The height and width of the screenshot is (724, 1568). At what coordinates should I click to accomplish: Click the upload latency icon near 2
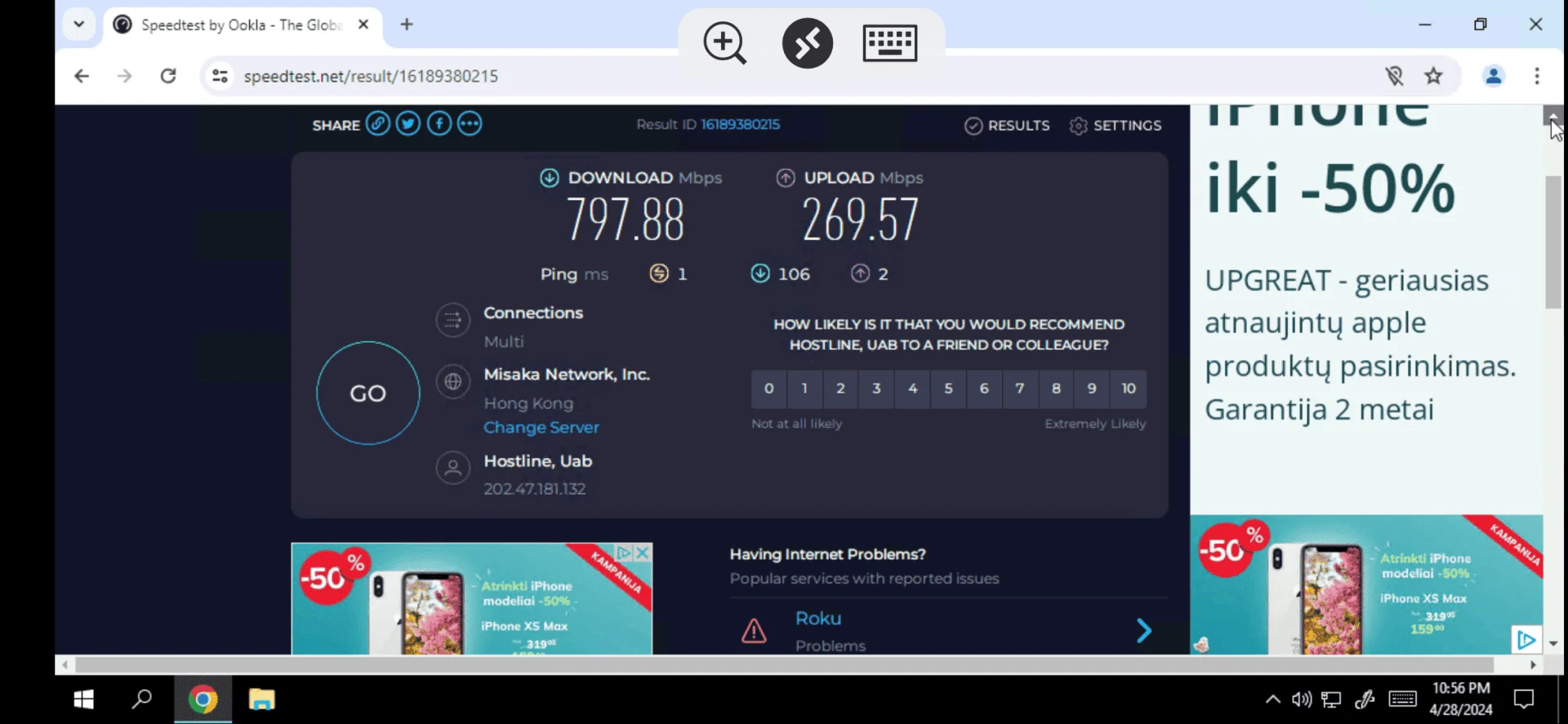[860, 273]
